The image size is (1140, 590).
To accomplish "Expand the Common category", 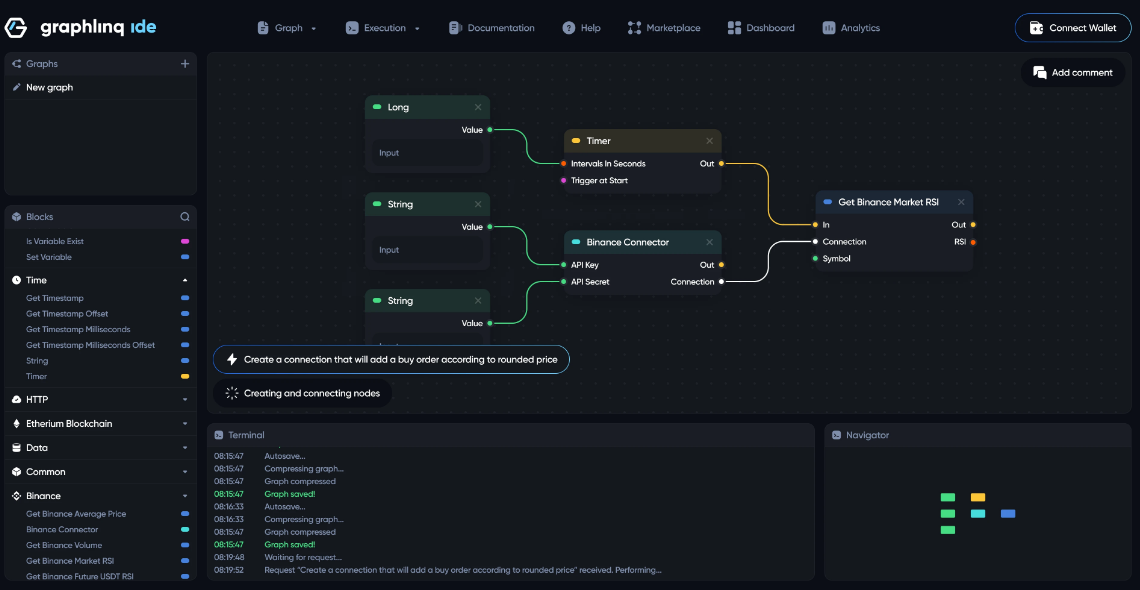I will (x=183, y=471).
